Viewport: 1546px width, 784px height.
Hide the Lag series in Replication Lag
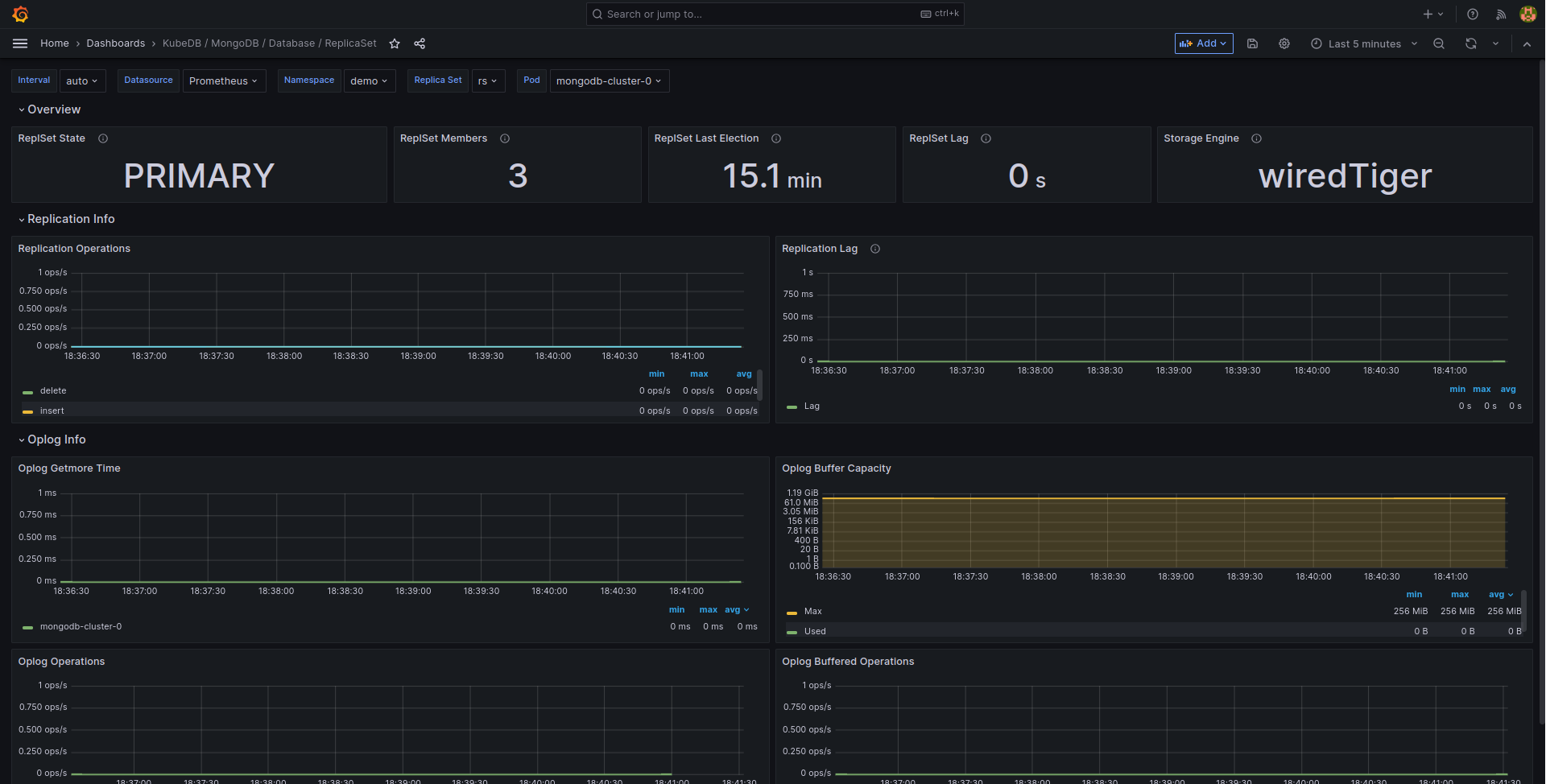pos(812,406)
